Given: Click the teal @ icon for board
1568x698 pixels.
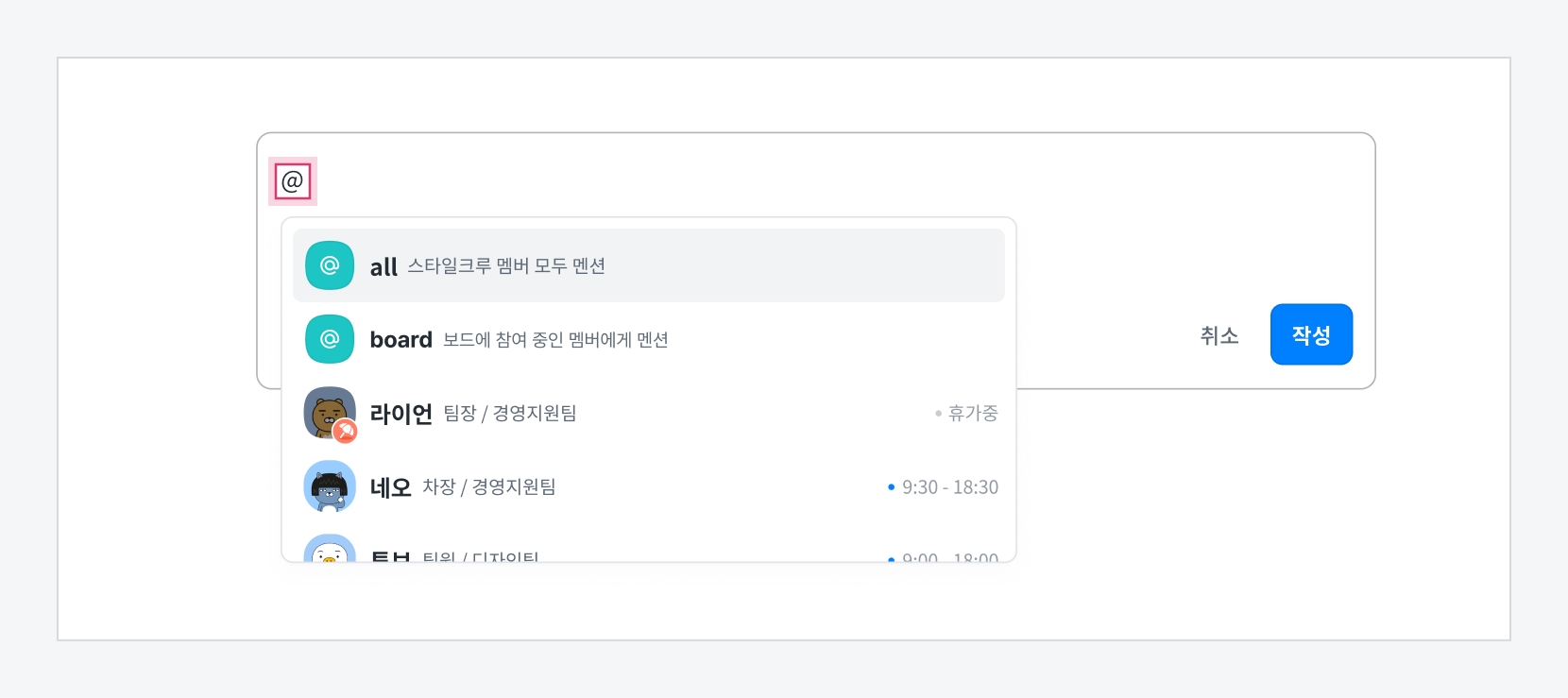Looking at the screenshot, I should tap(330, 339).
